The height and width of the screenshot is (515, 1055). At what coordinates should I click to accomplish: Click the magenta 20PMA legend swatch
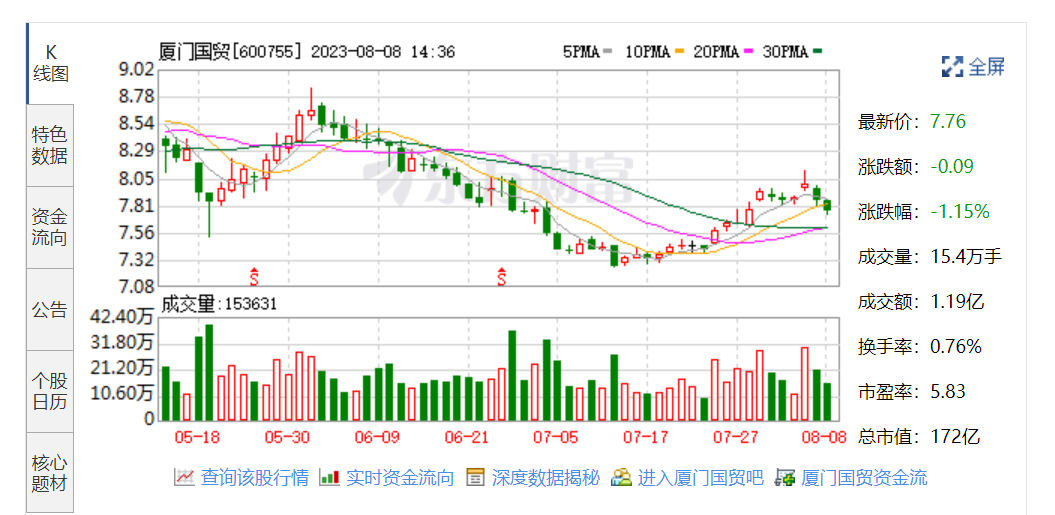[x=748, y=51]
